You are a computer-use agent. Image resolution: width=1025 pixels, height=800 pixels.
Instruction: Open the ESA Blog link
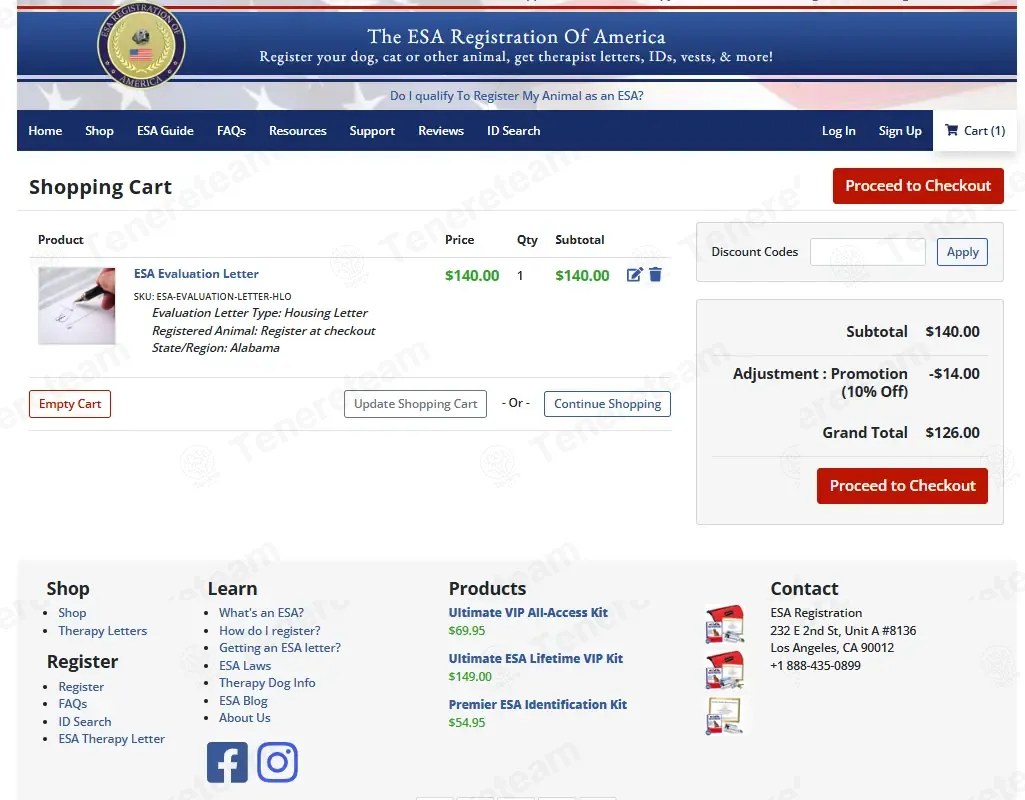[243, 701]
